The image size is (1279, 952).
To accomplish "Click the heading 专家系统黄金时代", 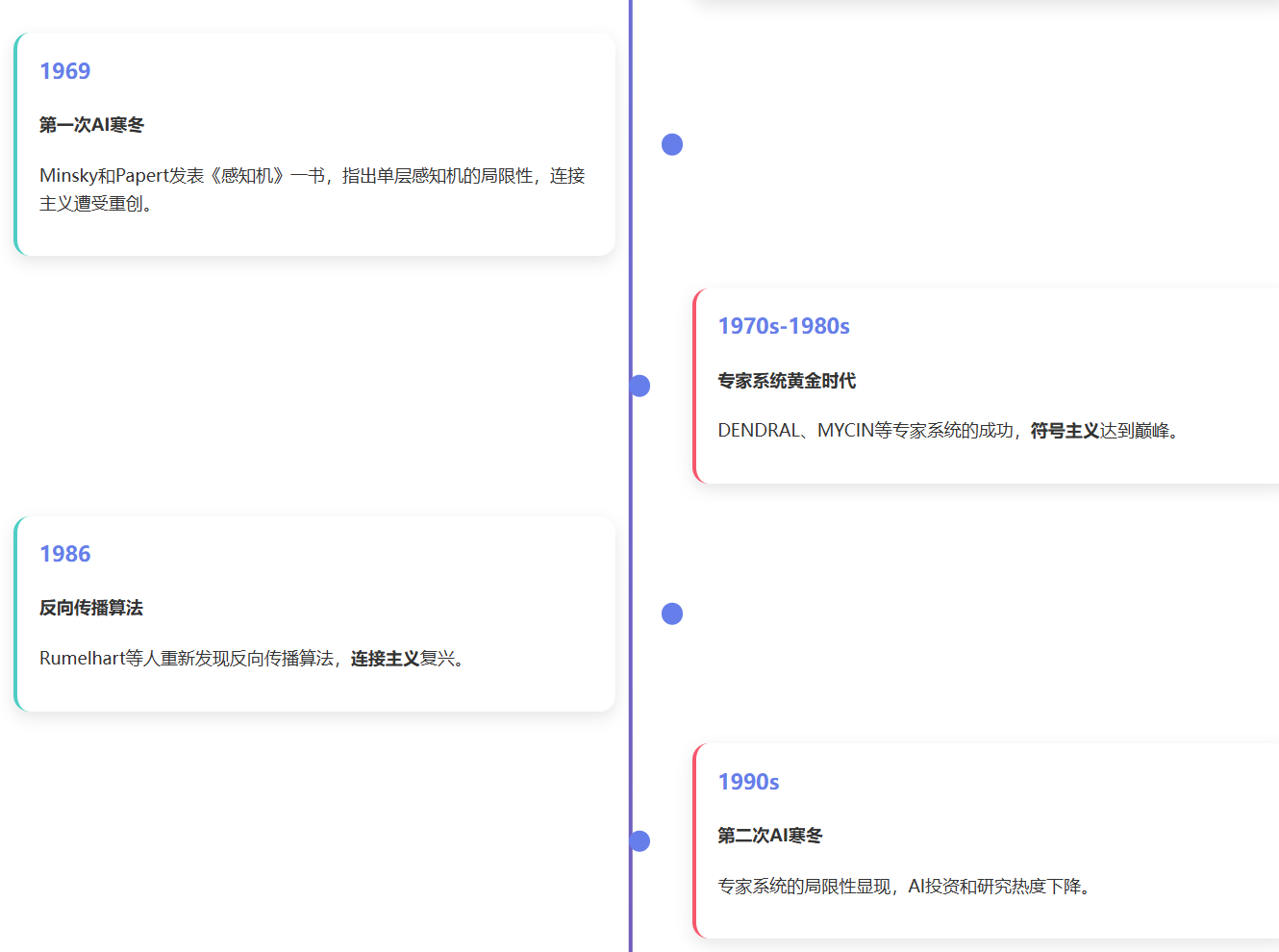I will (x=787, y=381).
